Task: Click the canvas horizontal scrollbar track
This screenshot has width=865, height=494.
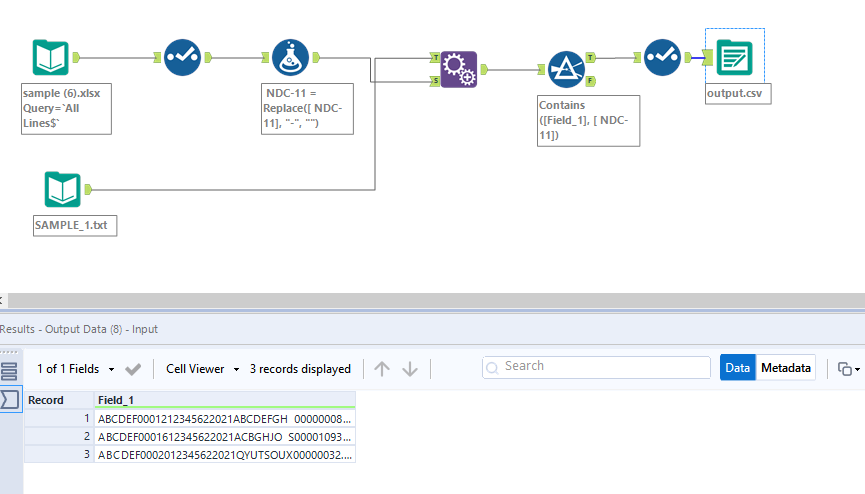Action: (x=436, y=300)
